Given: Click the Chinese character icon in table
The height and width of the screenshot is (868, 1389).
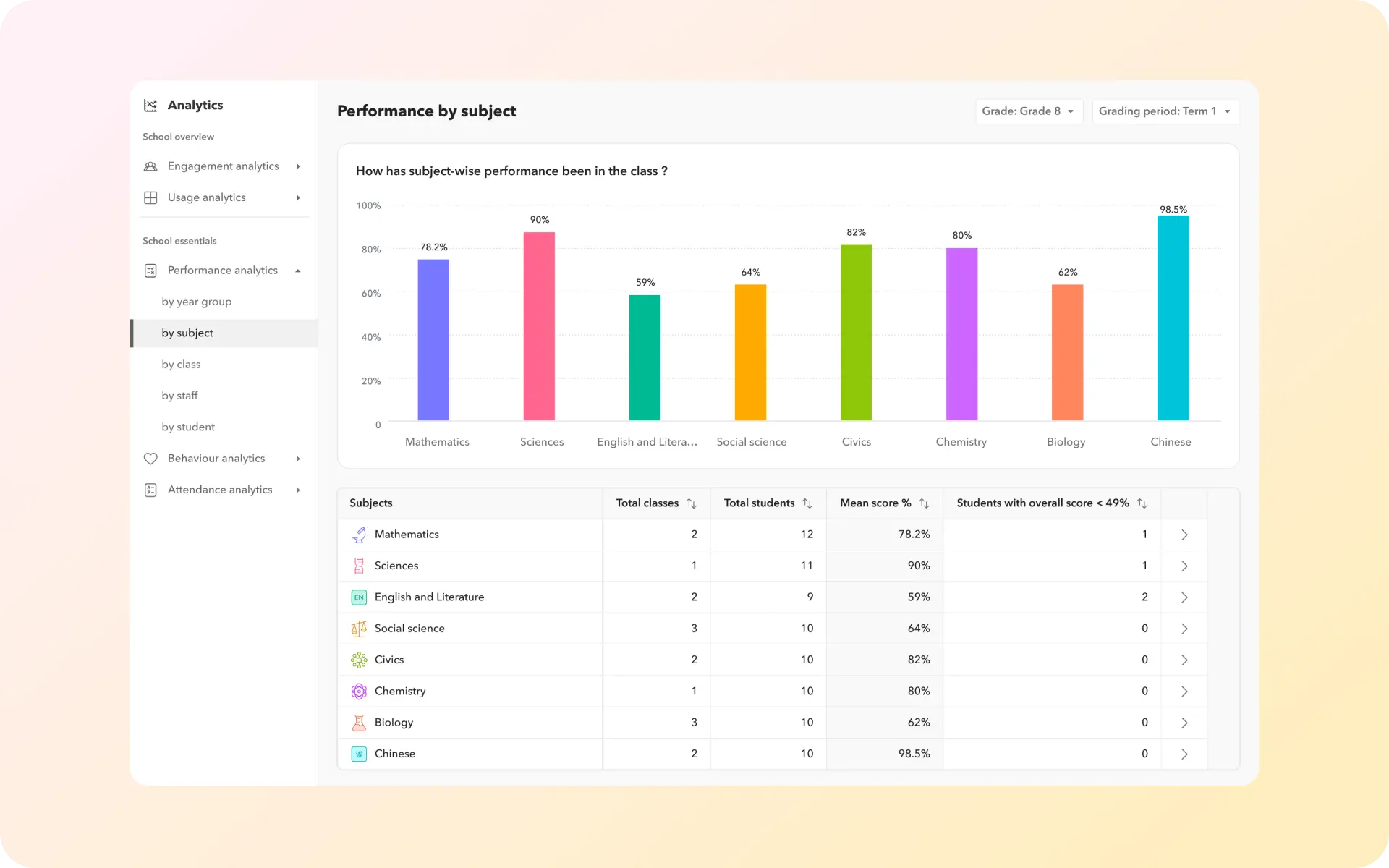Looking at the screenshot, I should 359,754.
